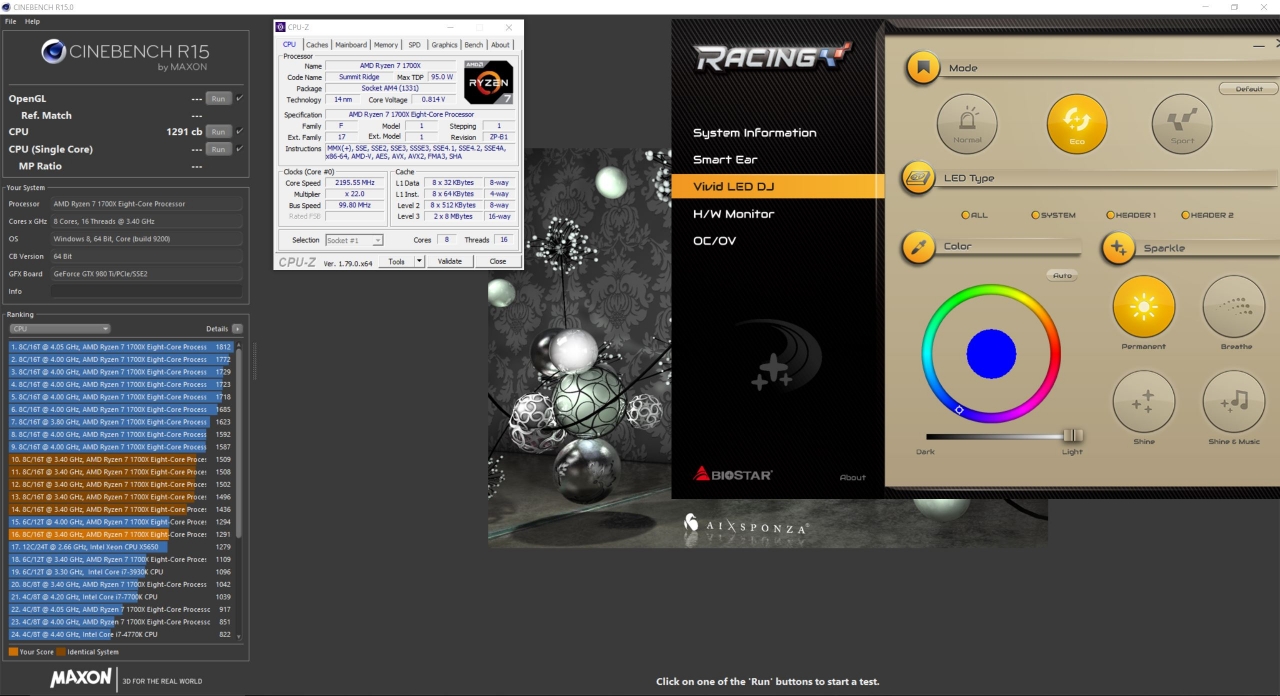Click the Cinebench R15 sphere logo
This screenshot has width=1280, height=696.
(x=54, y=52)
